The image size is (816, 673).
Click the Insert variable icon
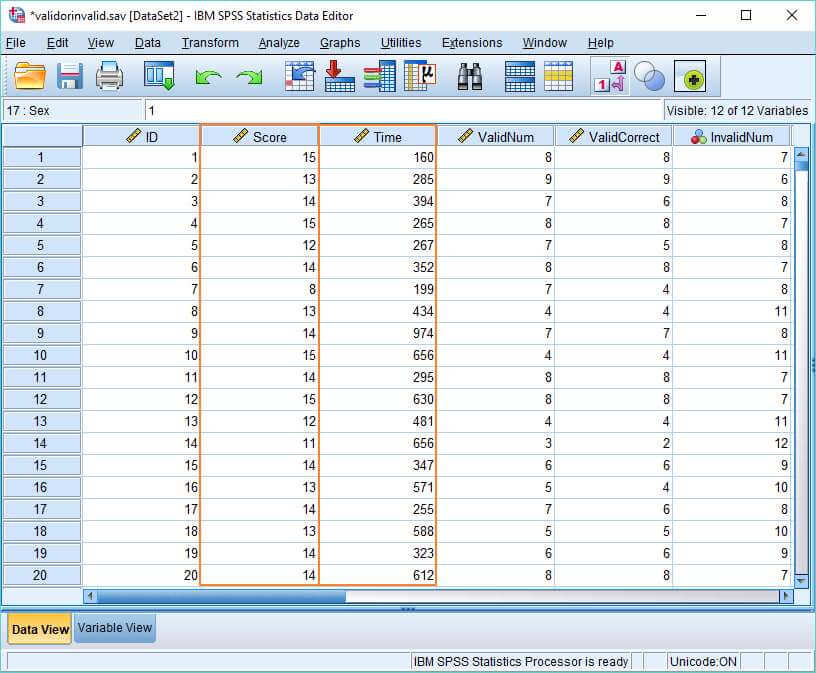coord(558,77)
